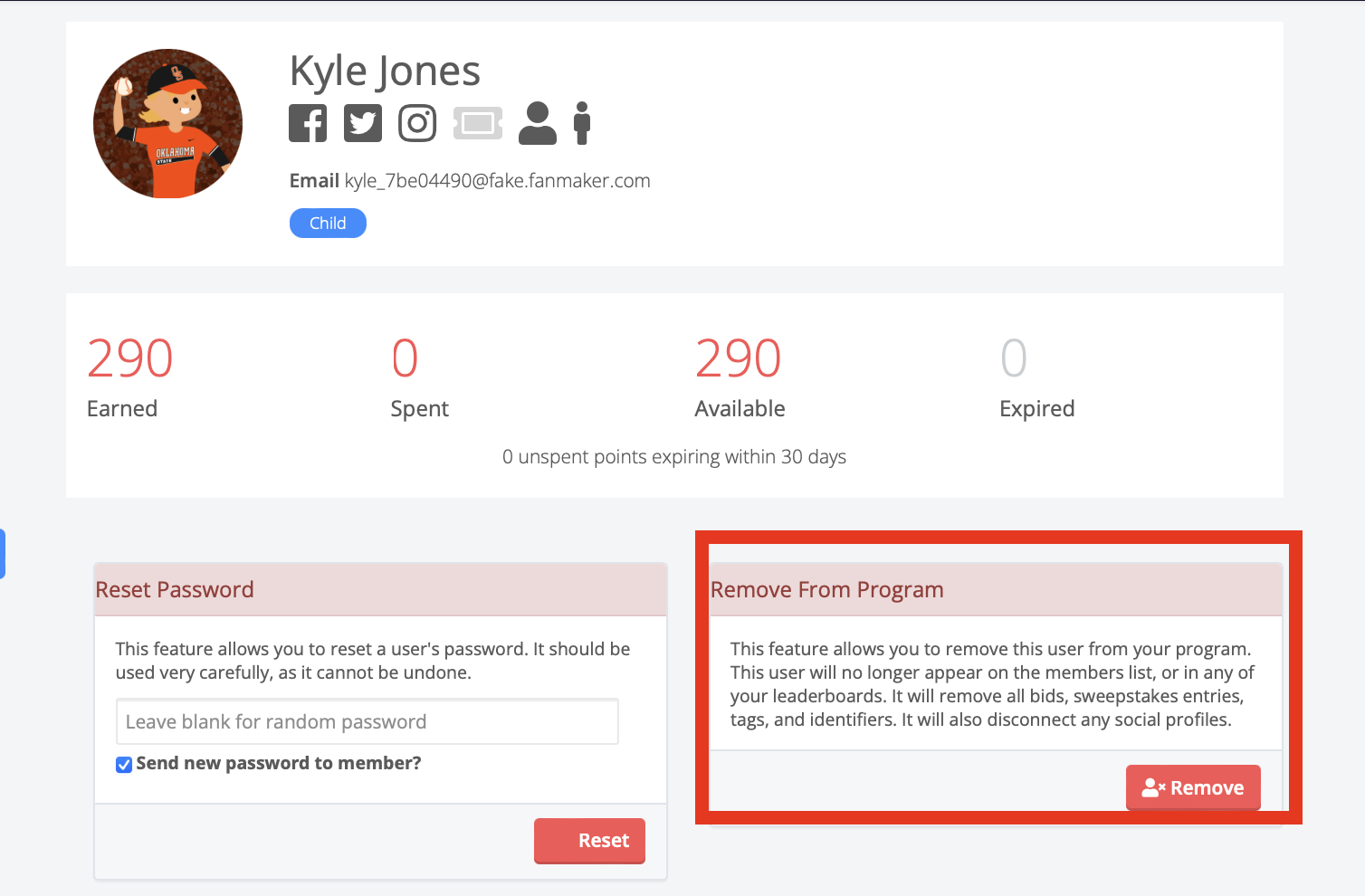Click the 290 Earned points value

tap(130, 358)
